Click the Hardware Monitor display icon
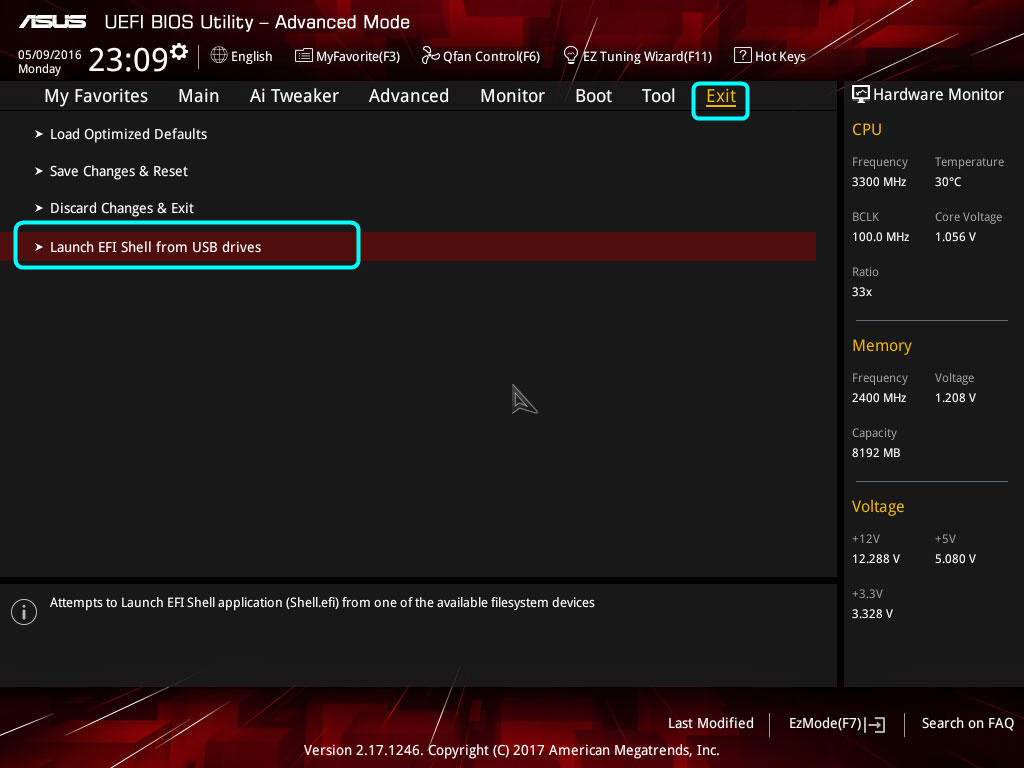Viewport: 1024px width, 768px height. pos(861,95)
